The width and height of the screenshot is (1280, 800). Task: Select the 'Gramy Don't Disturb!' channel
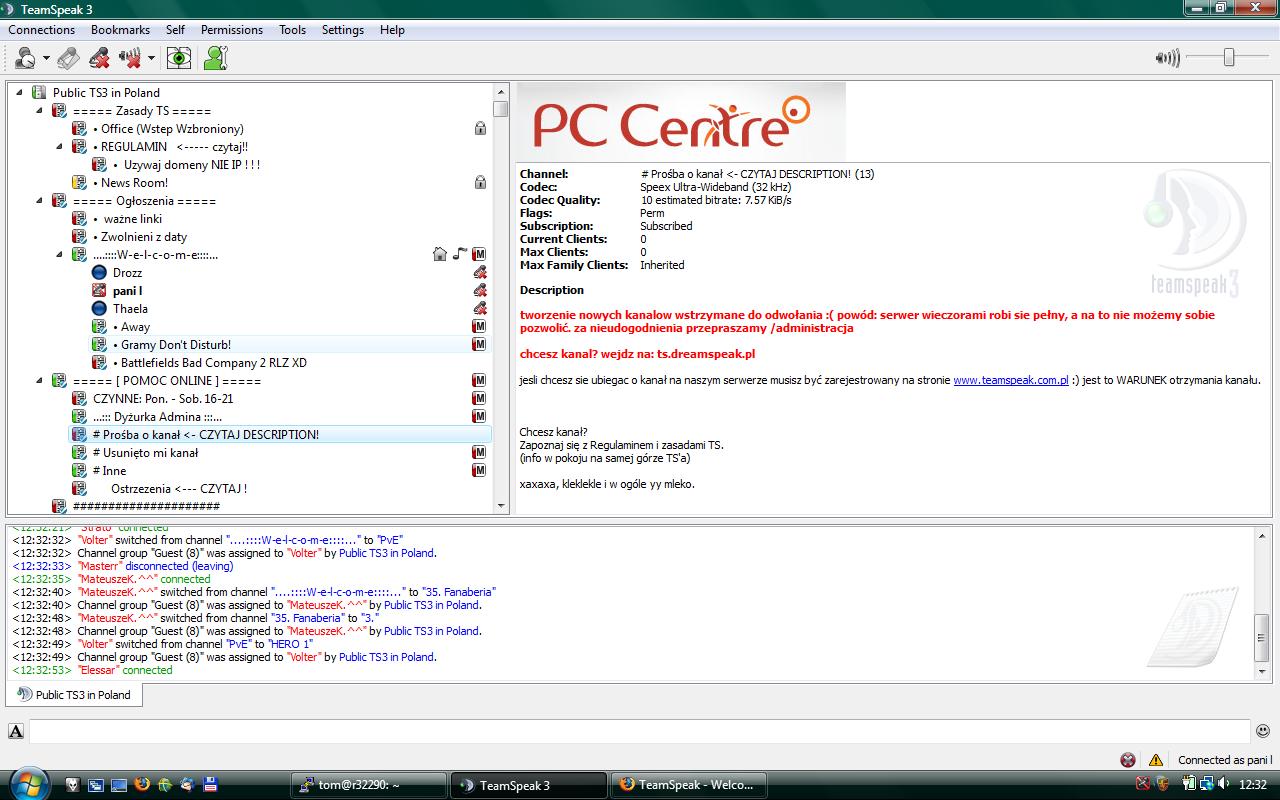[175, 345]
